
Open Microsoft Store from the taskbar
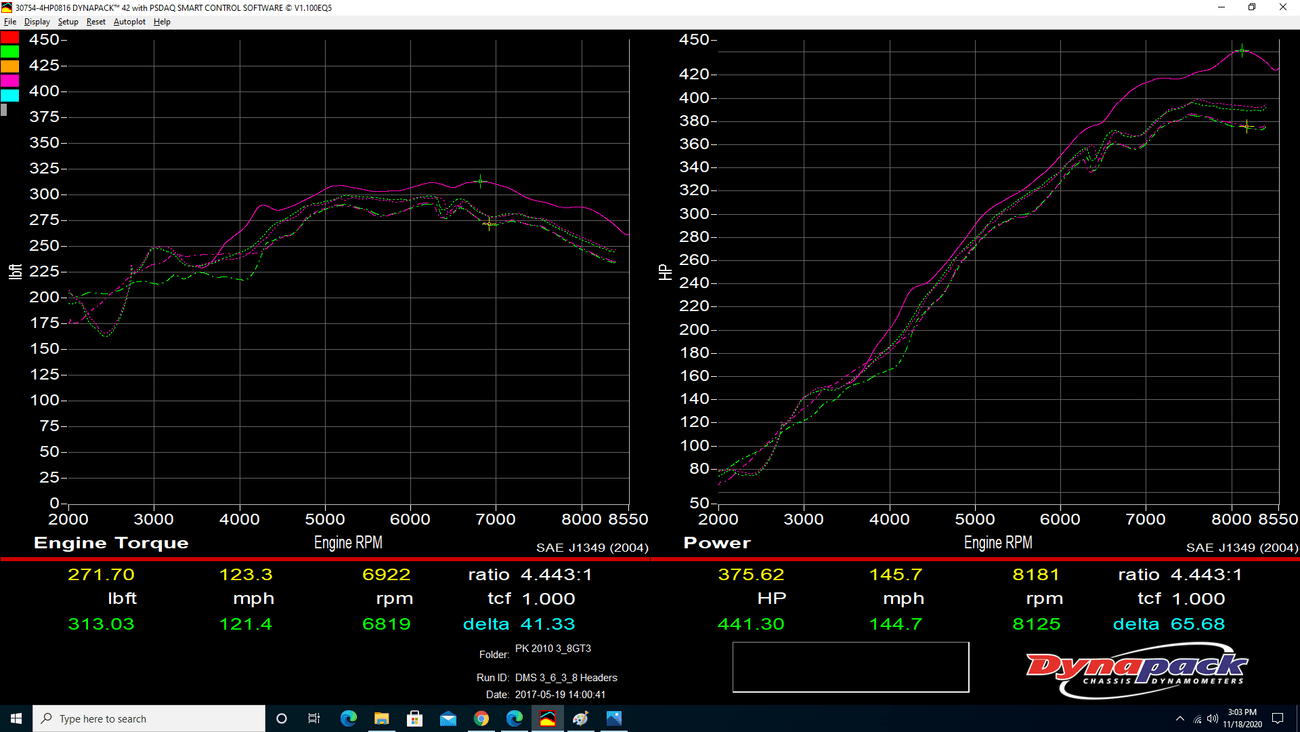pos(415,718)
